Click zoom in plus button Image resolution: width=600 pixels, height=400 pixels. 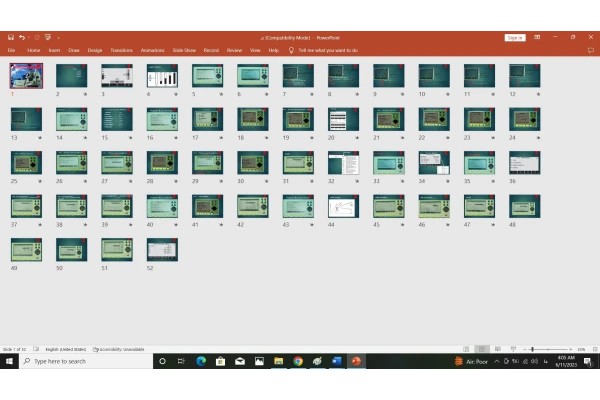coord(571,349)
